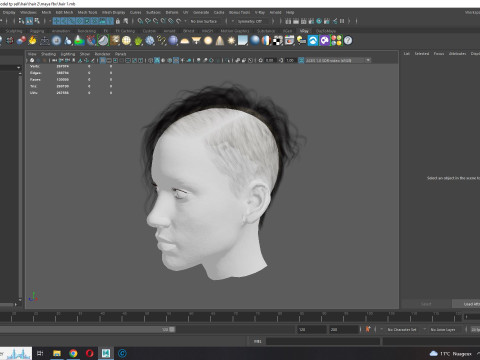Open the V-Ray menu in menu bar
Viewport: 480px width, 360px height.
pyautogui.click(x=260, y=12)
